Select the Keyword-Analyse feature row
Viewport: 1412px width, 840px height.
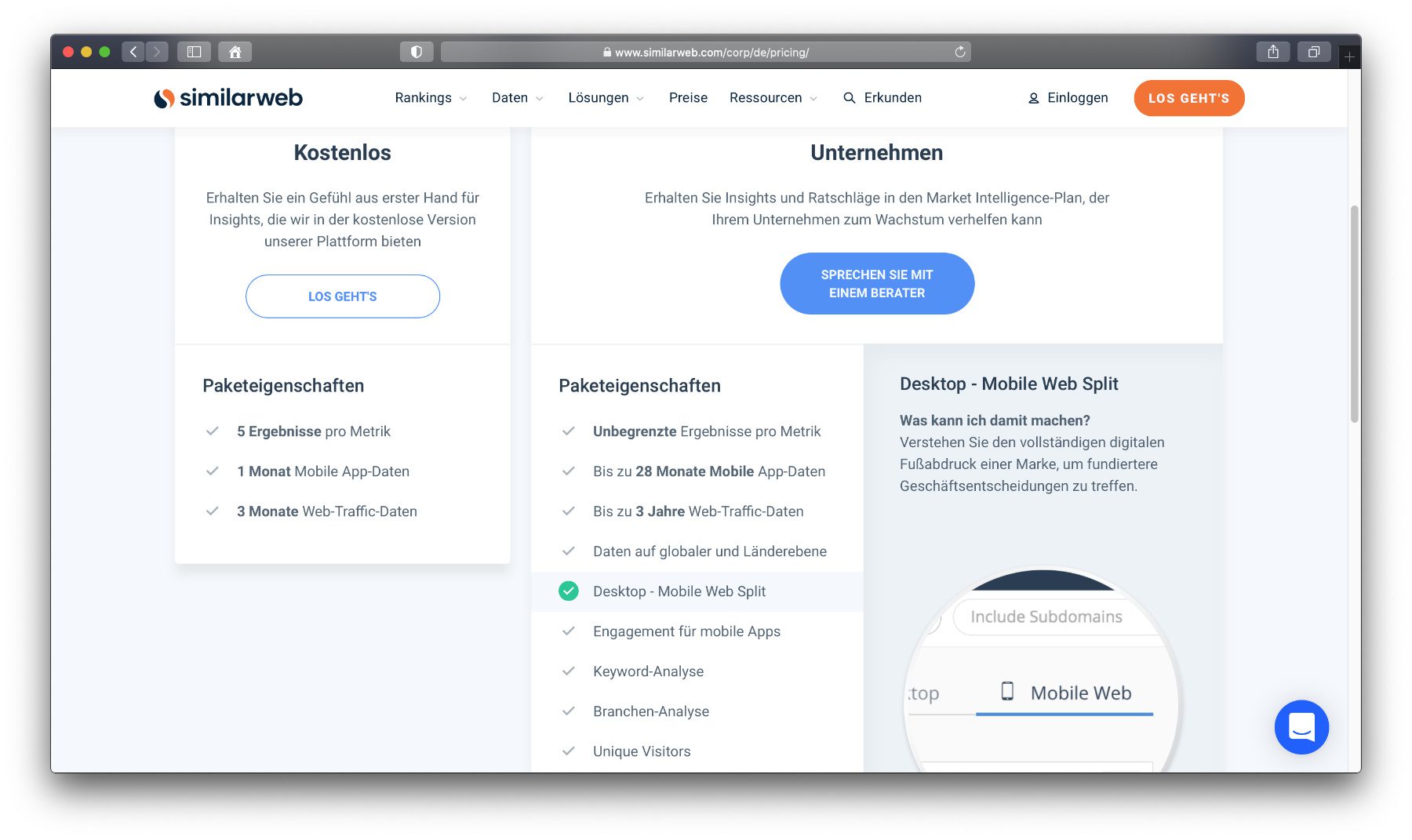pos(697,671)
